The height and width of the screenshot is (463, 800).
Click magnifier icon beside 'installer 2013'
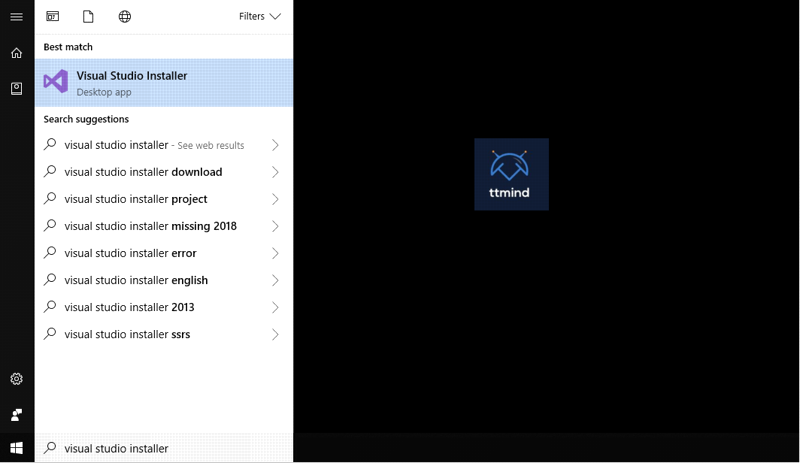[50, 307]
